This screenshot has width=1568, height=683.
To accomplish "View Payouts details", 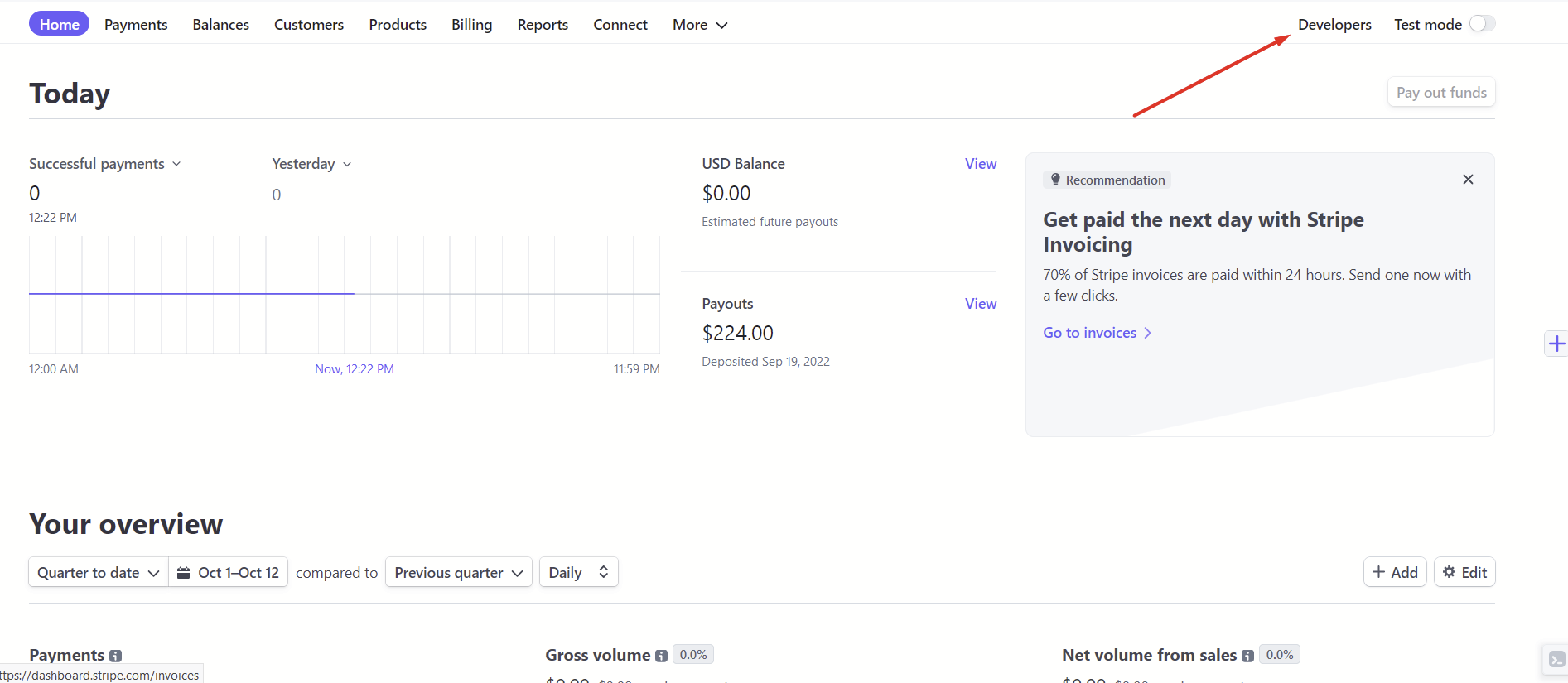I will (x=981, y=304).
